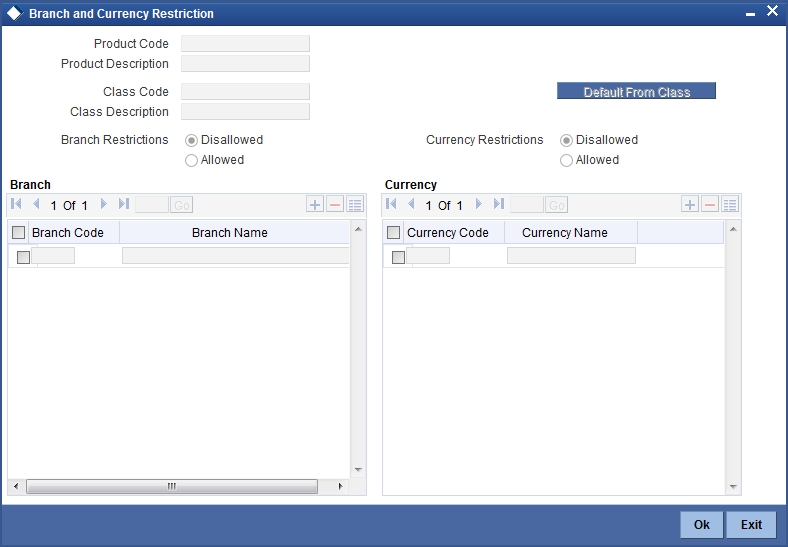The image size is (788, 547).
Task: Click the Exit button
Action: (x=751, y=524)
